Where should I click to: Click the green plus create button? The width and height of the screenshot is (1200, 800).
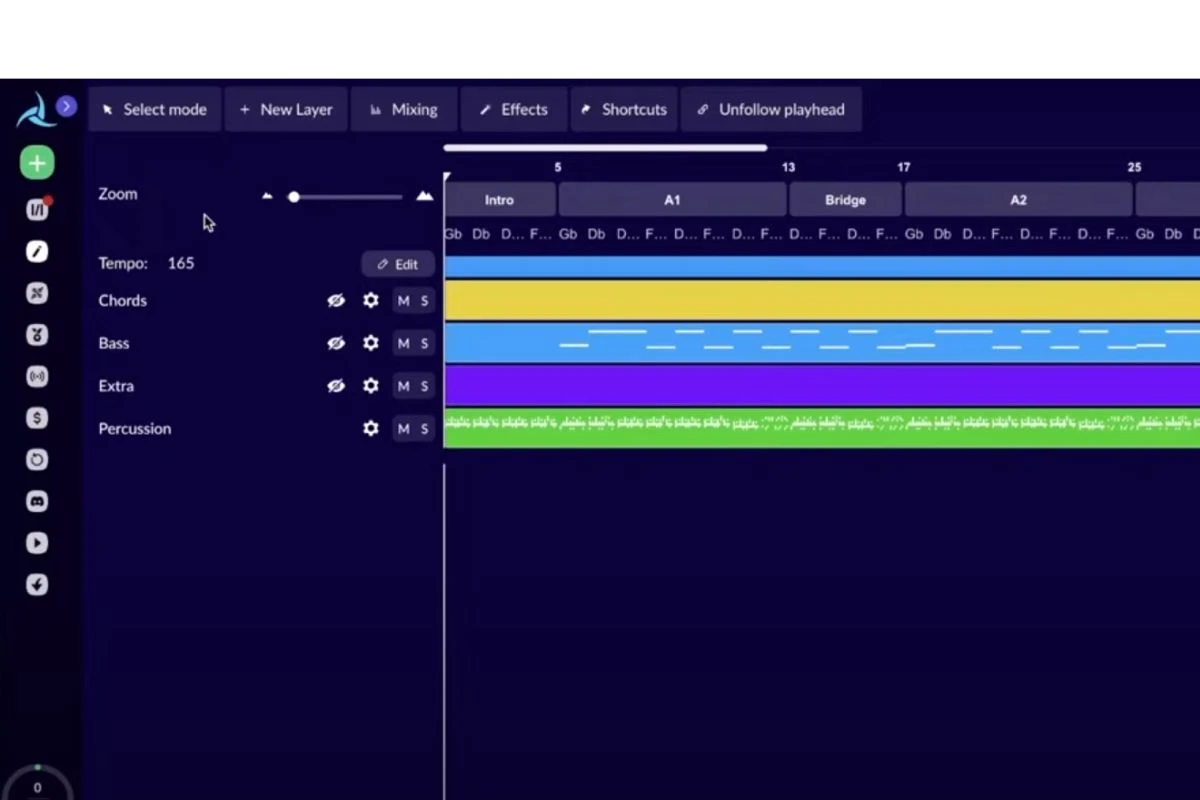point(37,163)
